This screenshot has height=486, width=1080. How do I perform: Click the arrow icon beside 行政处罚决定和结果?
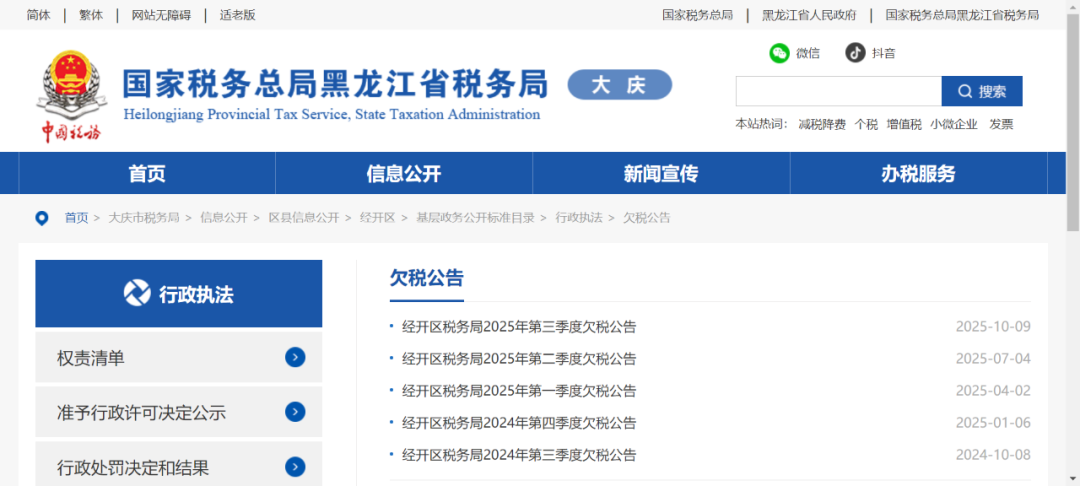(x=294, y=467)
